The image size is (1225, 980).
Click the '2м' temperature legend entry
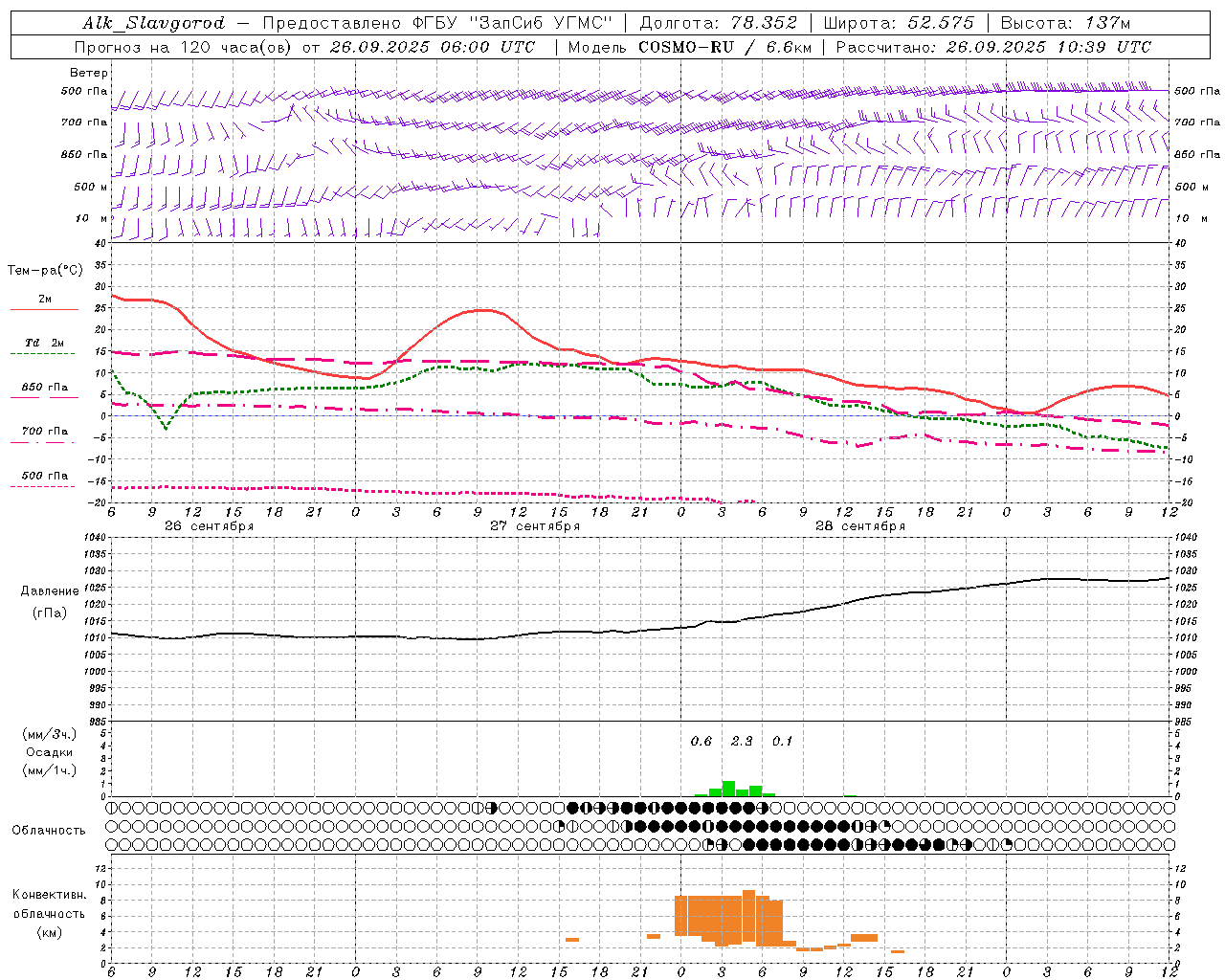[45, 299]
